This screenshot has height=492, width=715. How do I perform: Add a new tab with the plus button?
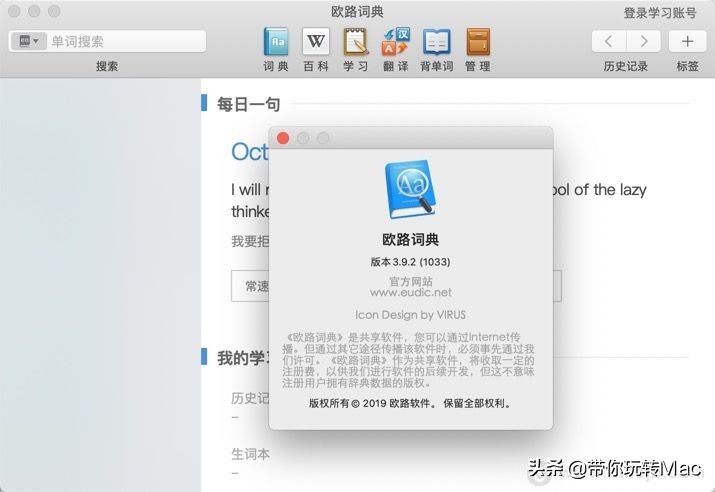point(687,41)
